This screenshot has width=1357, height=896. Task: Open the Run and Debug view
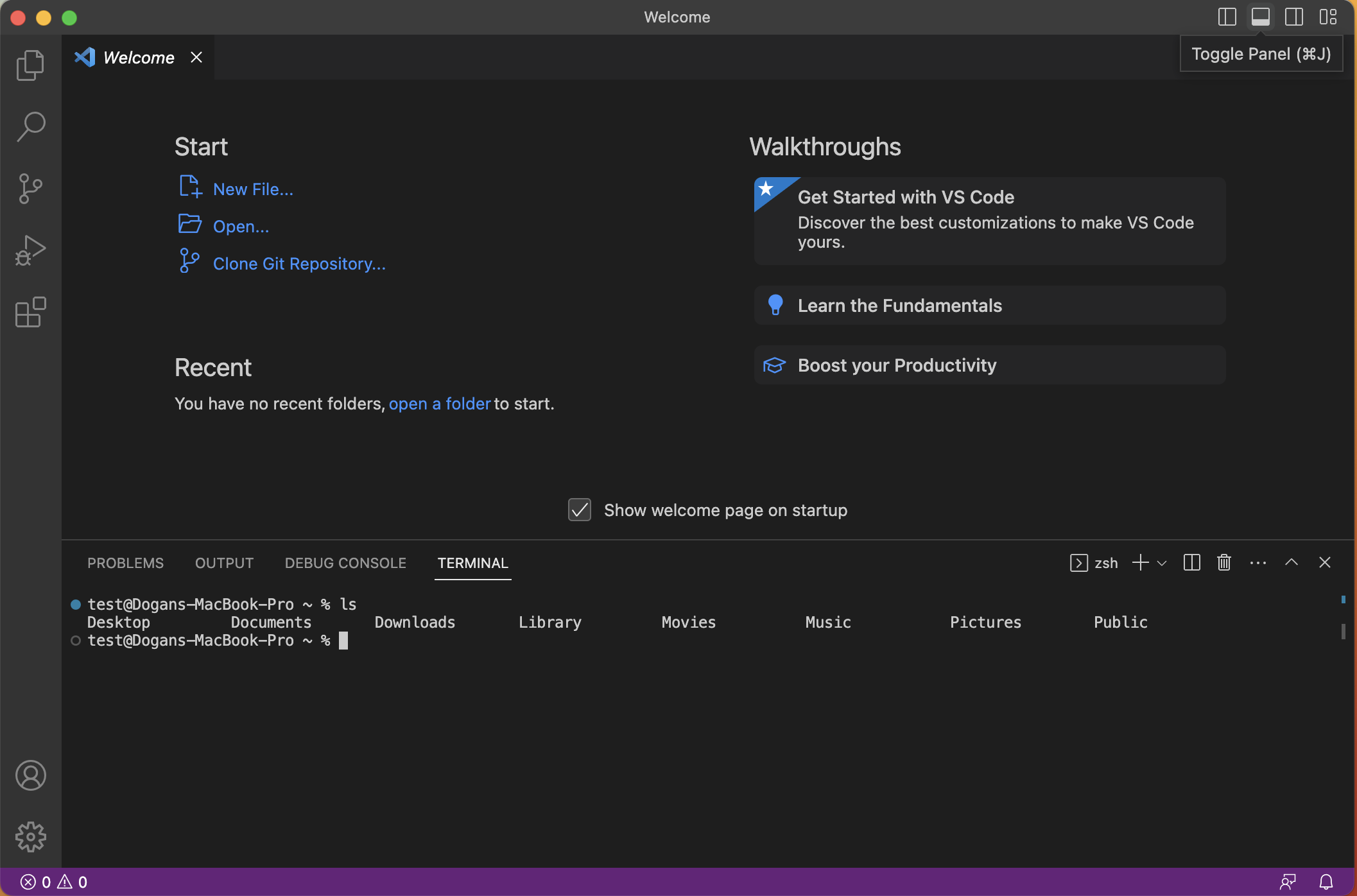pos(30,250)
